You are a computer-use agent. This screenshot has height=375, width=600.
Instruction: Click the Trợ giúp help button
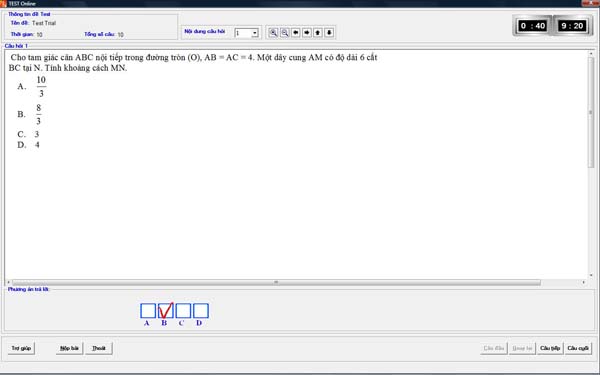21,348
